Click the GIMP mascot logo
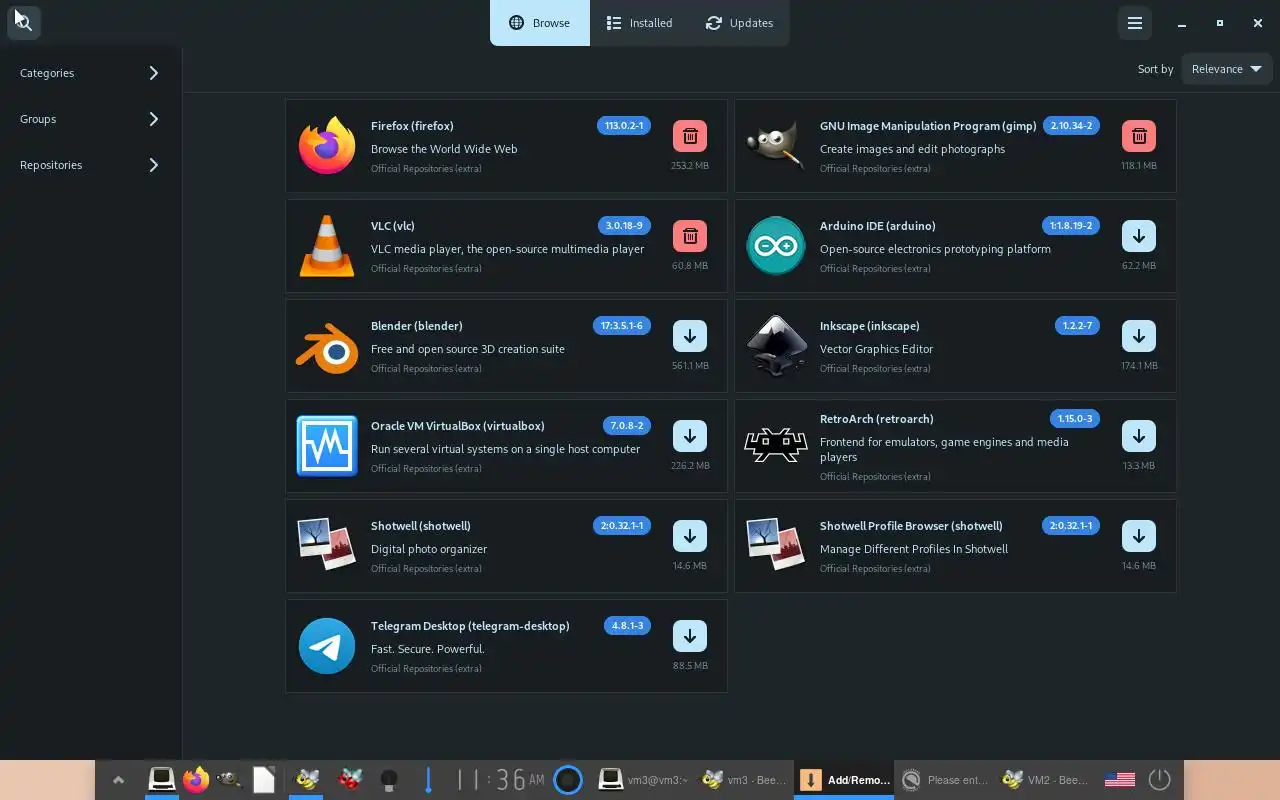1280x800 pixels. 776,146
